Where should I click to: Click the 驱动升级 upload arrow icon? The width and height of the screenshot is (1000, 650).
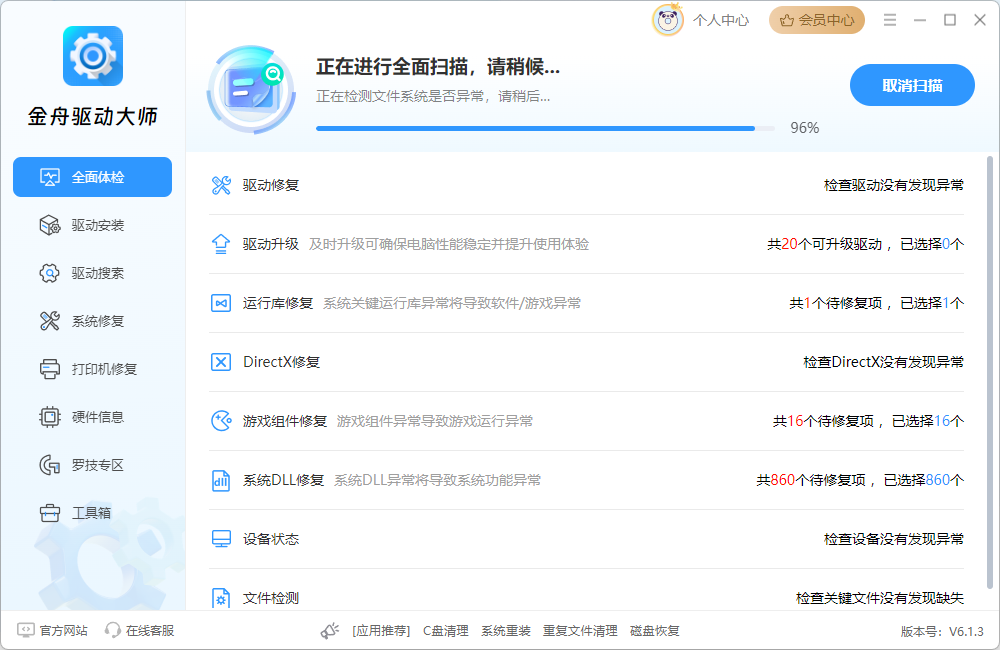(221, 244)
